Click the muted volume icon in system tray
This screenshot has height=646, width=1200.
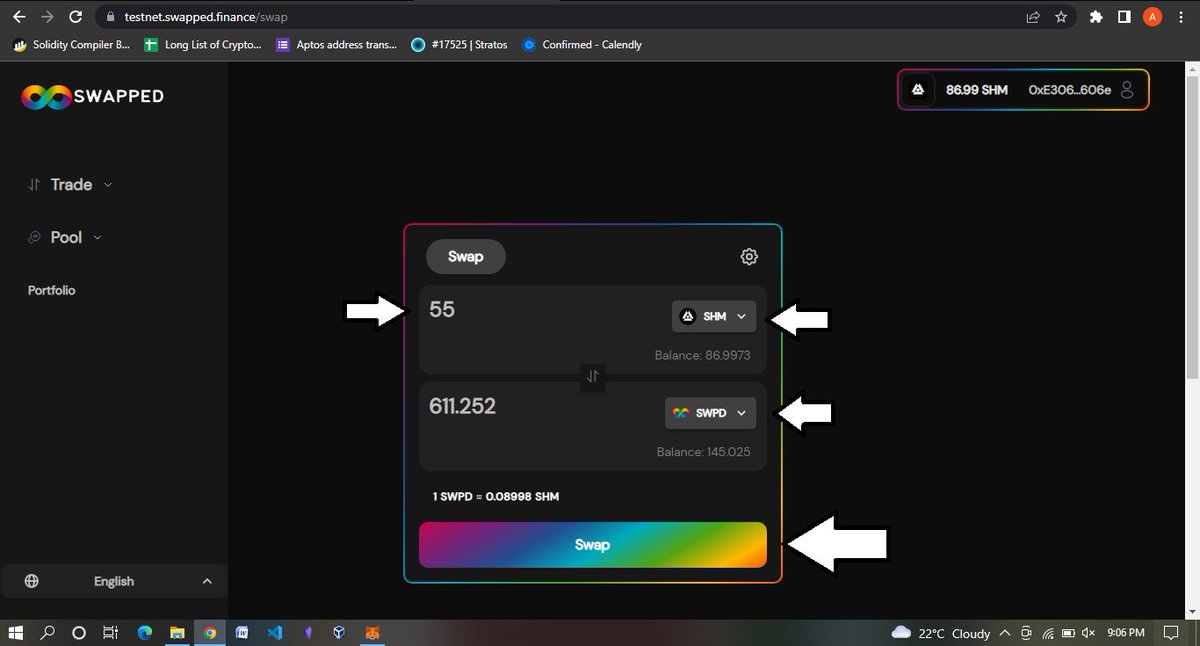(x=1088, y=633)
